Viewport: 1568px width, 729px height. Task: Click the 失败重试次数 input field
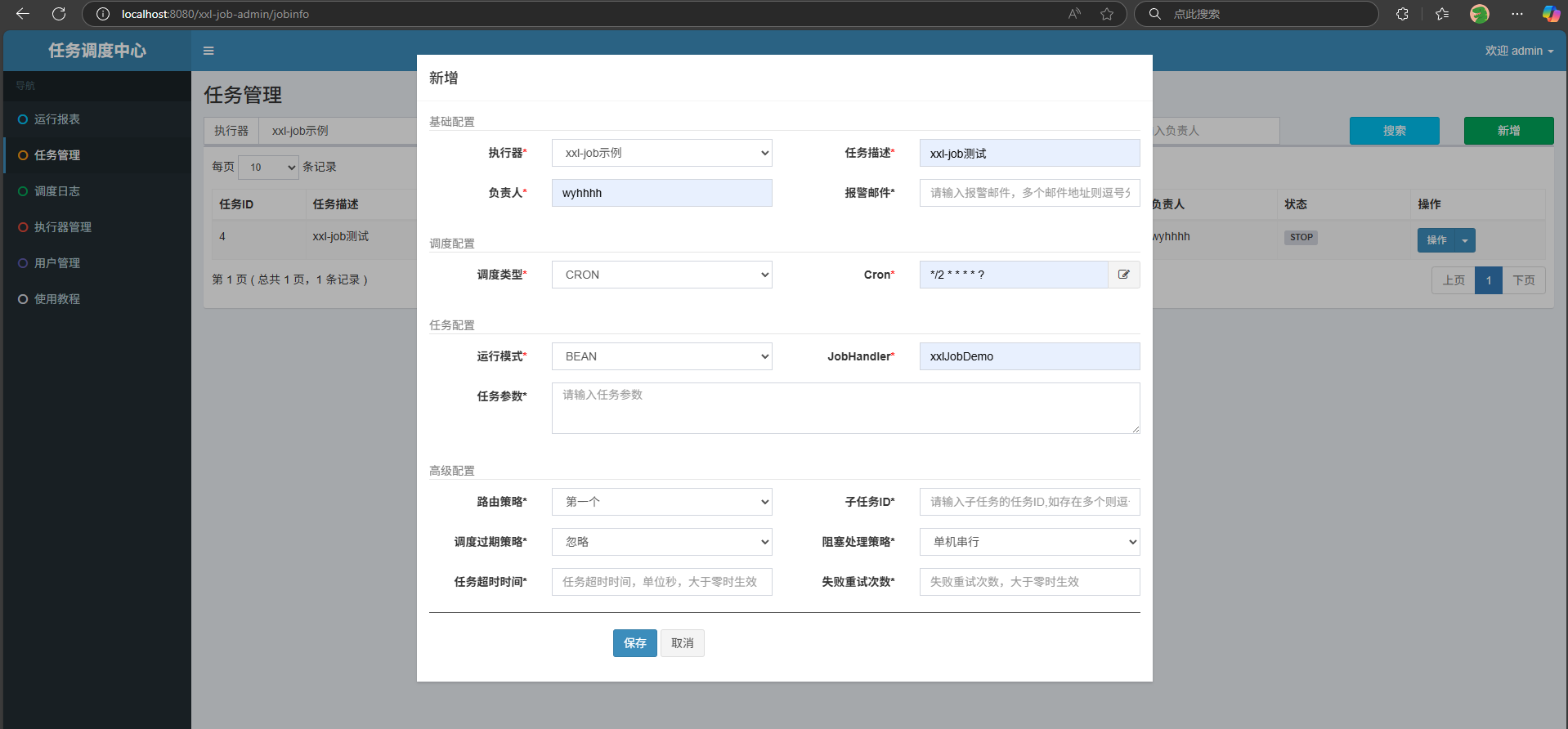(x=1030, y=582)
